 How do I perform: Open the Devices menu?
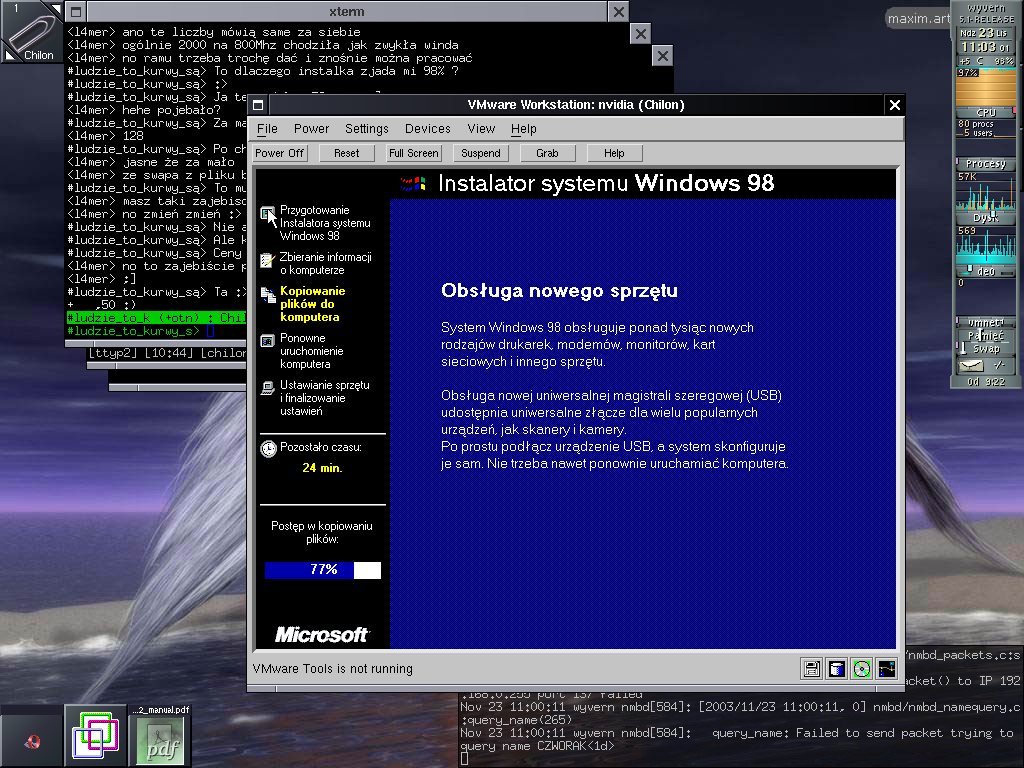click(x=428, y=129)
